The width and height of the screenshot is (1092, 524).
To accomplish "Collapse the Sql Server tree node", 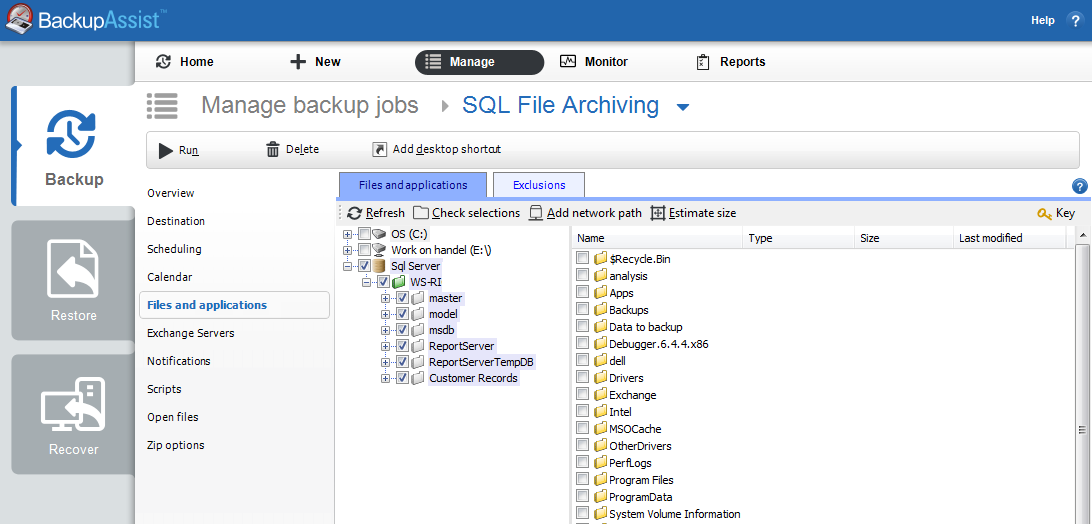I will [347, 266].
